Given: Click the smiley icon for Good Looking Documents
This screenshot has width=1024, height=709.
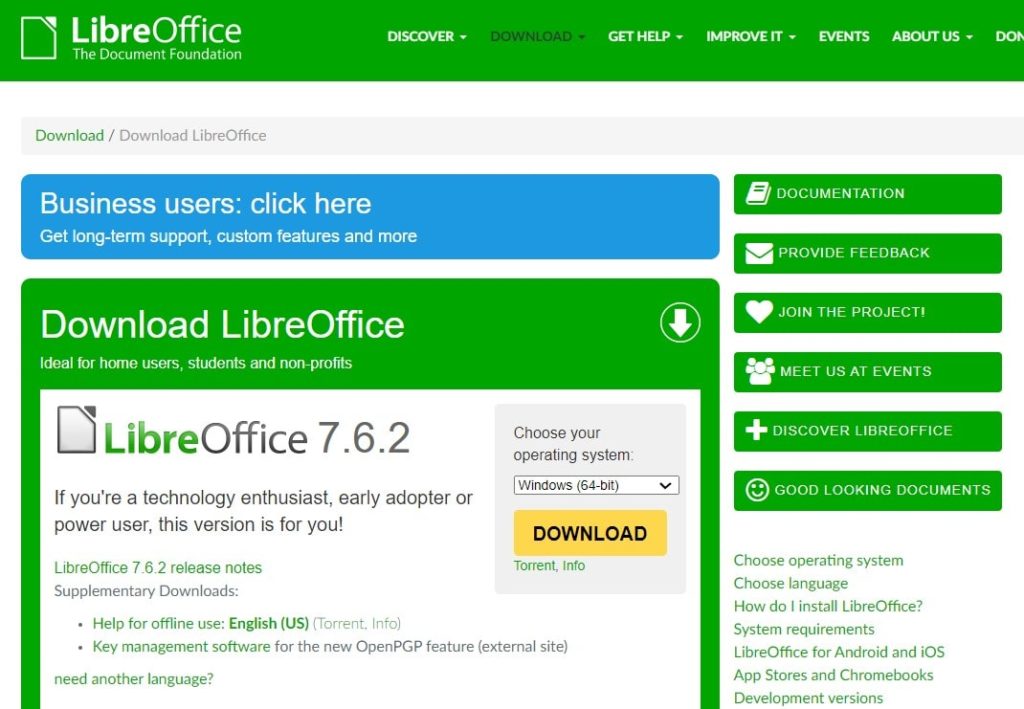Looking at the screenshot, I should click(758, 490).
